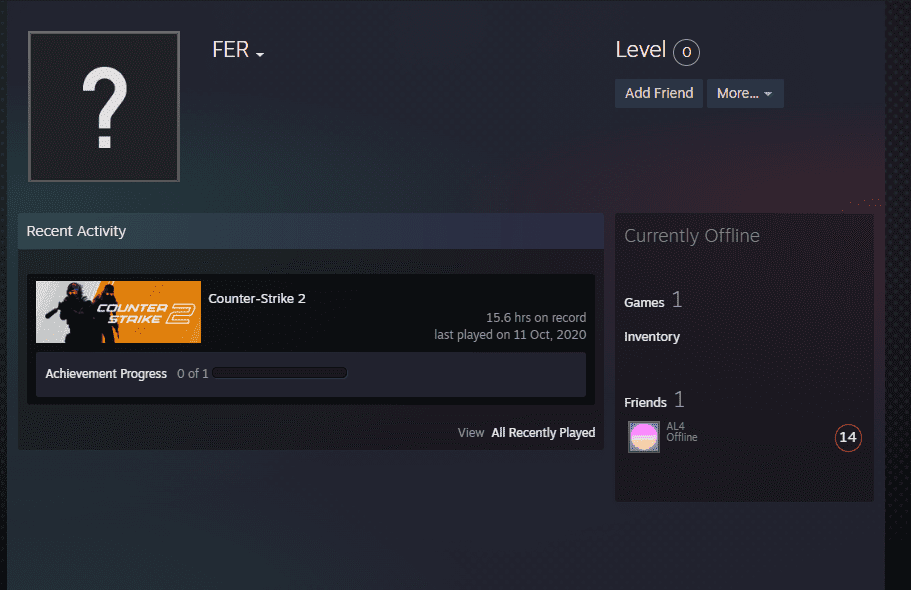
Task: Click the achievement progress bar
Action: [279, 371]
